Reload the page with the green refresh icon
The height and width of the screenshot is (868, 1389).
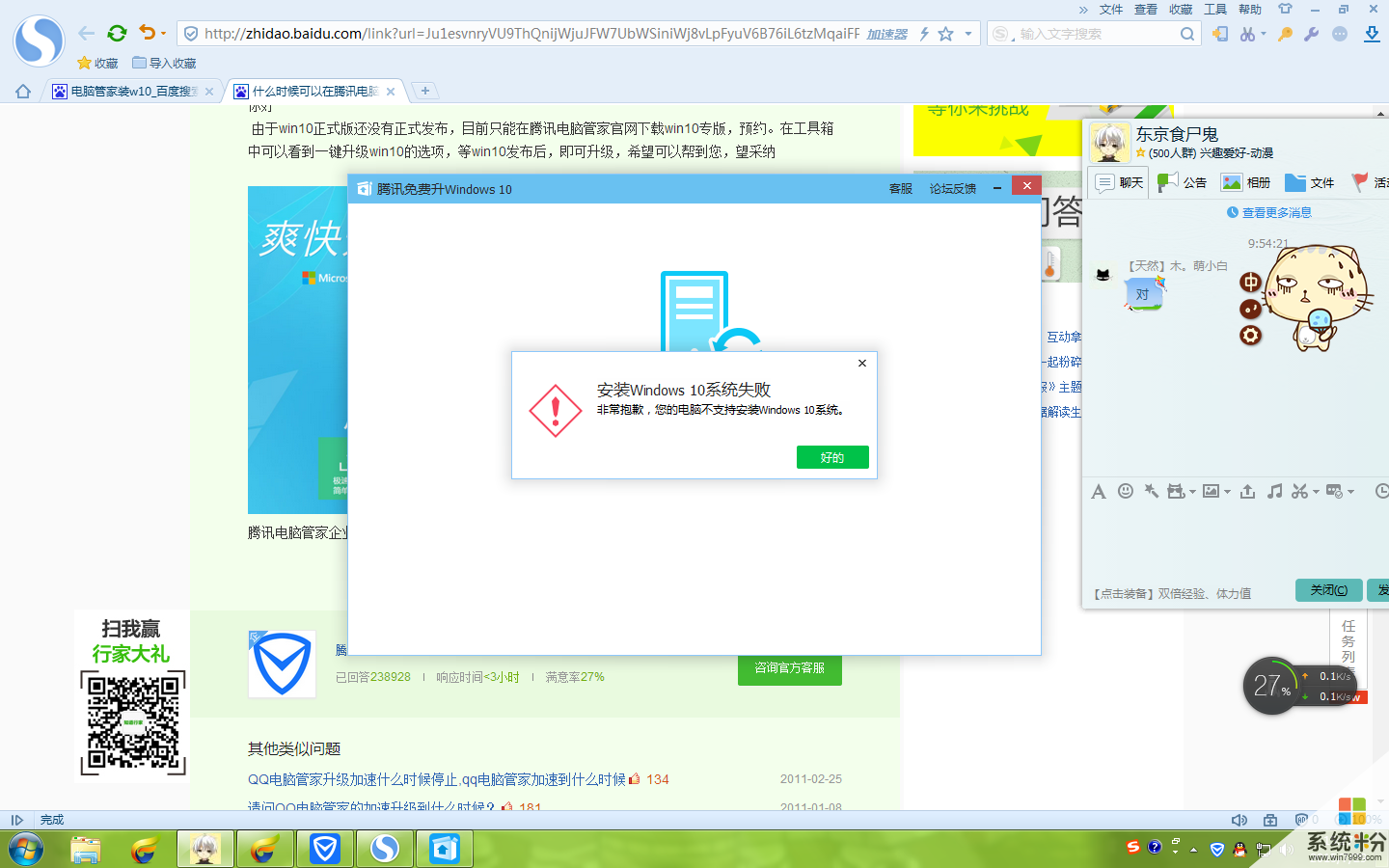click(117, 34)
